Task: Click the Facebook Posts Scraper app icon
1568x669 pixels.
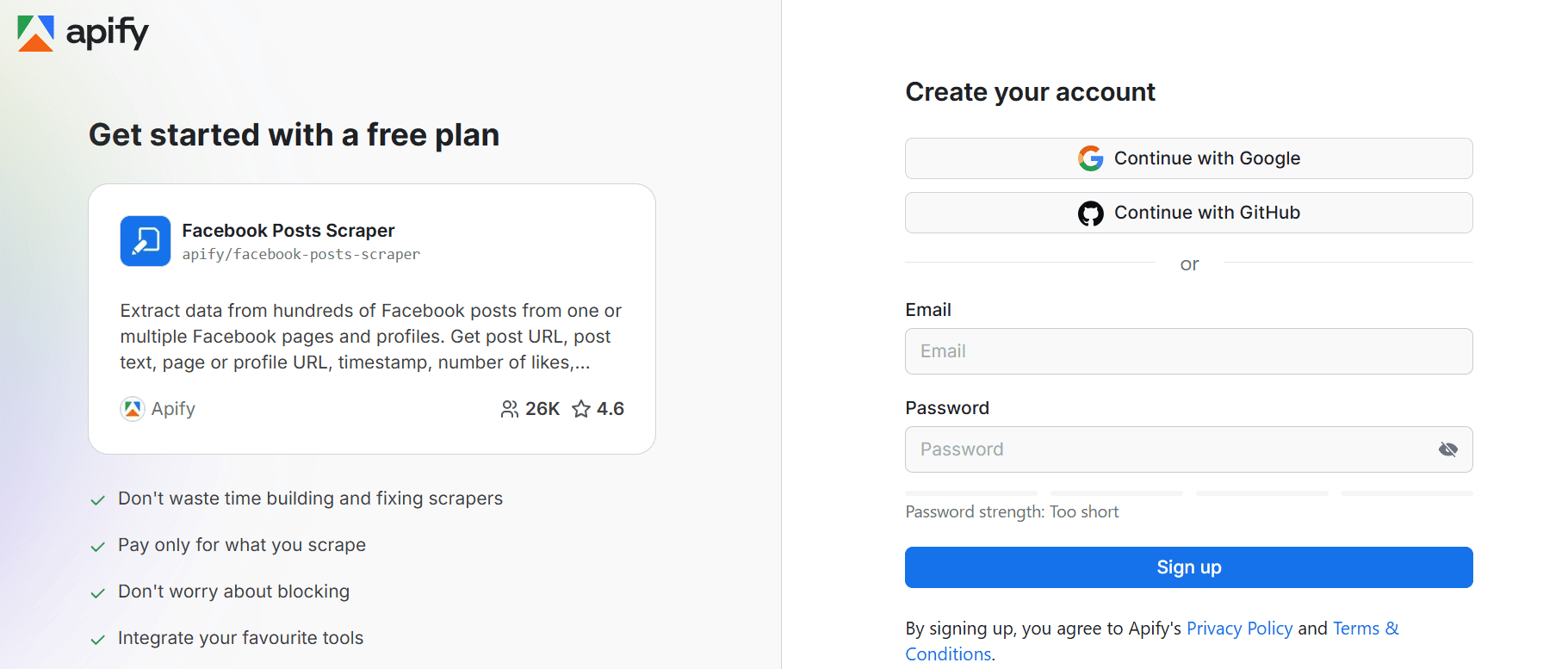Action: pyautogui.click(x=145, y=241)
